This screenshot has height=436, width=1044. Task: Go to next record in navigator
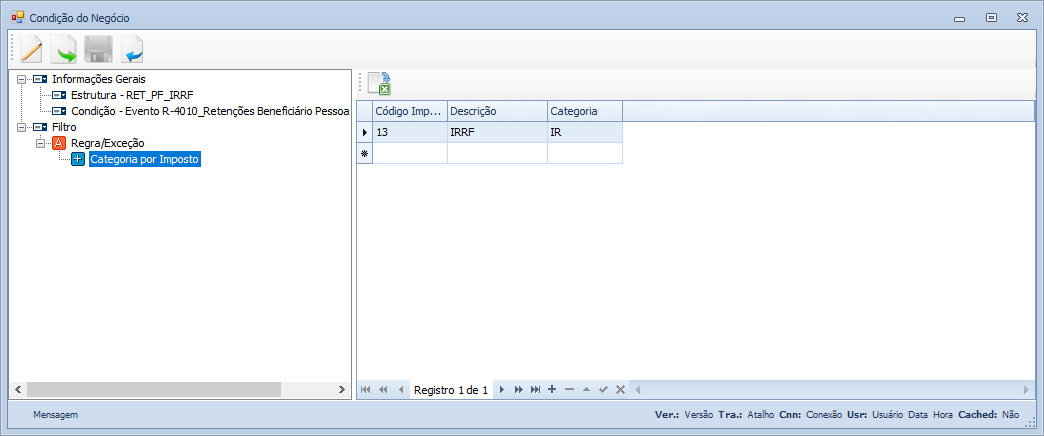click(x=502, y=389)
